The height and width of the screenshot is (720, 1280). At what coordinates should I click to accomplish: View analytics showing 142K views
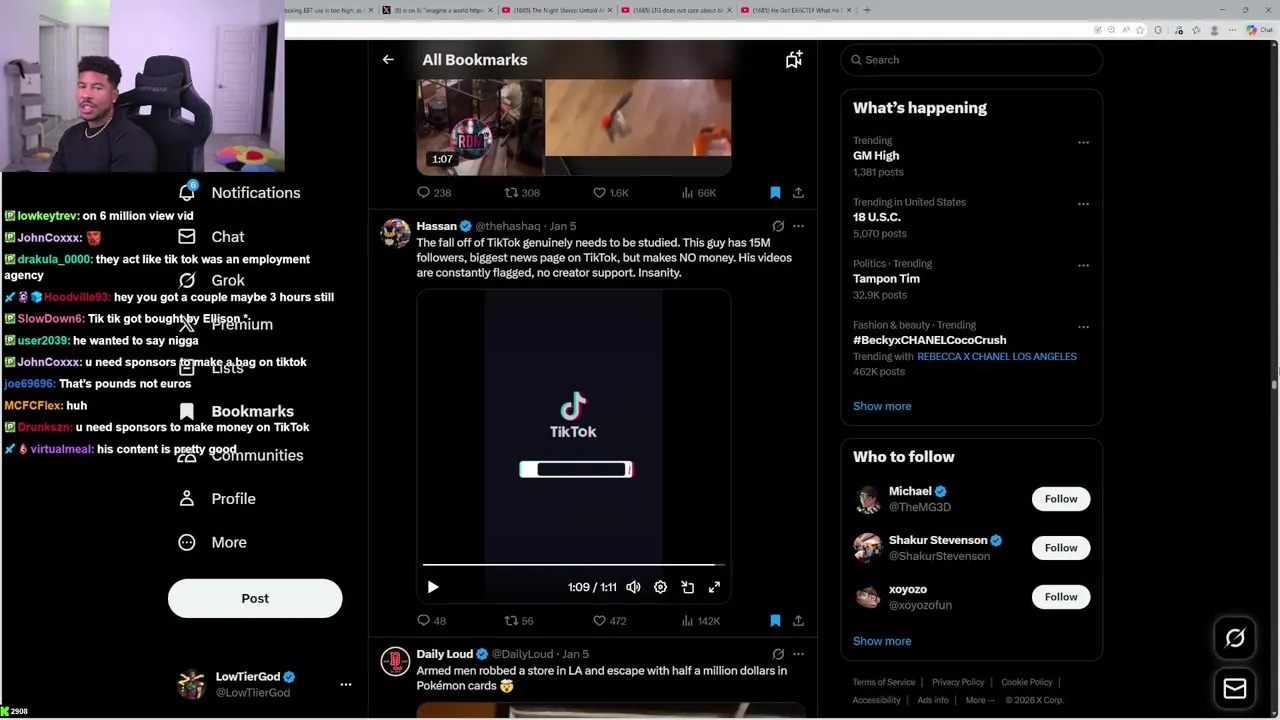700,621
